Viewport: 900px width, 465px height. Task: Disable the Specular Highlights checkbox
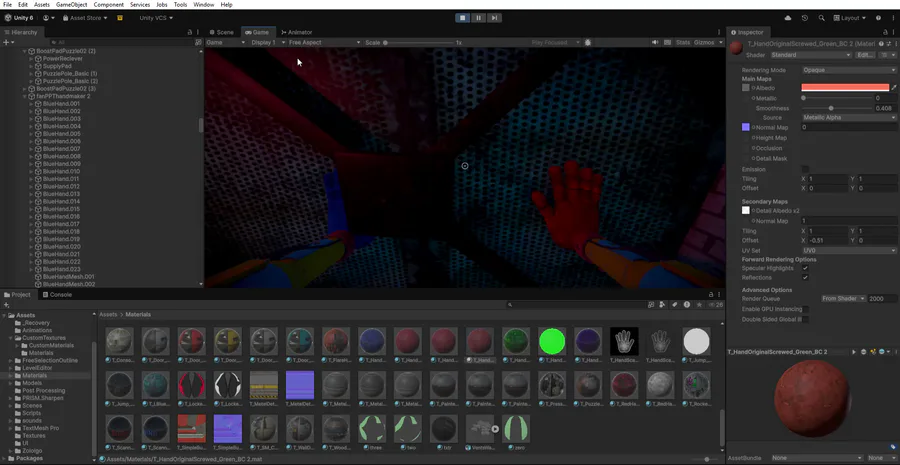[805, 268]
